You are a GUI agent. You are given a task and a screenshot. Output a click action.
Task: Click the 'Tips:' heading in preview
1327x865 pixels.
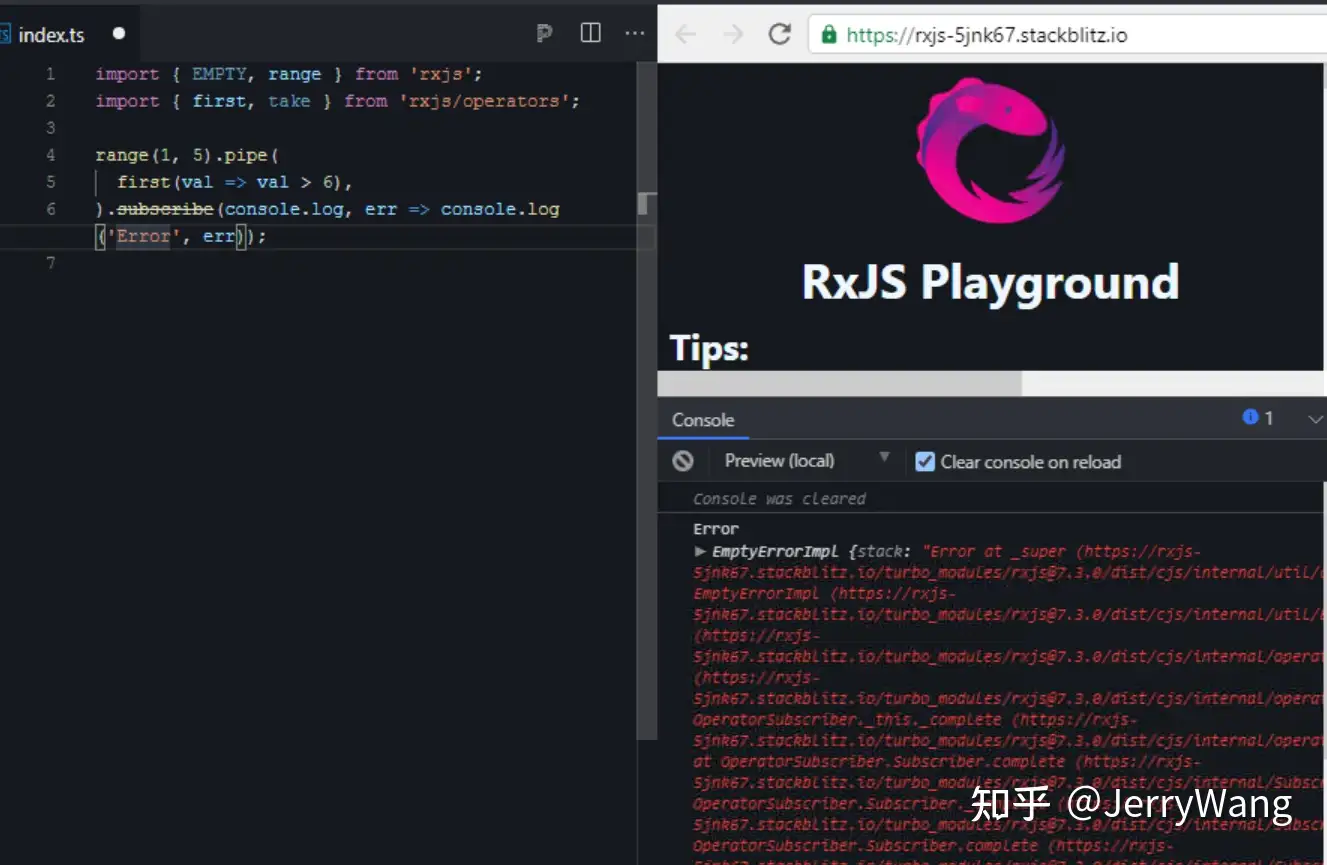[709, 348]
